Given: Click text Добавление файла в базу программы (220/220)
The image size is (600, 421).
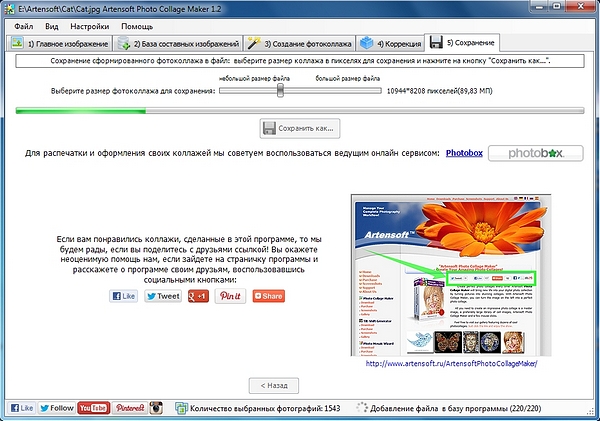Looking at the screenshot, I should pos(455,408).
